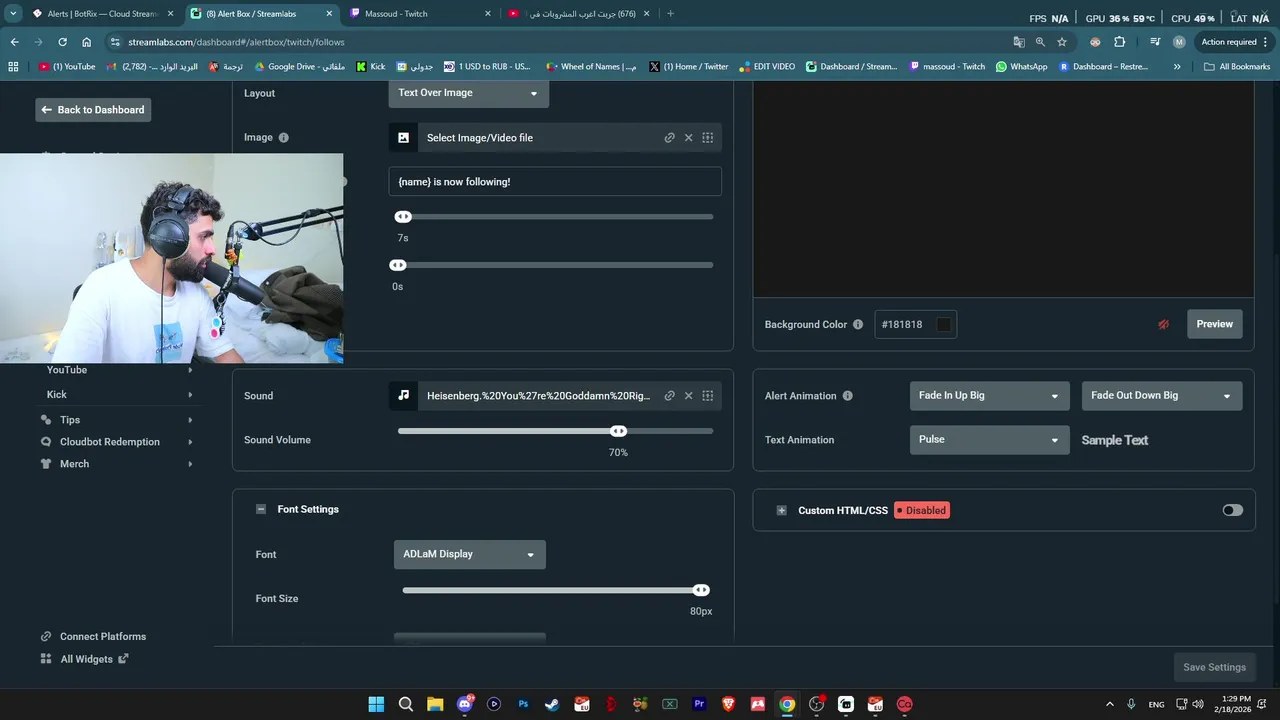
Task: Open the All Bookmarks folder
Action: [1237, 67]
